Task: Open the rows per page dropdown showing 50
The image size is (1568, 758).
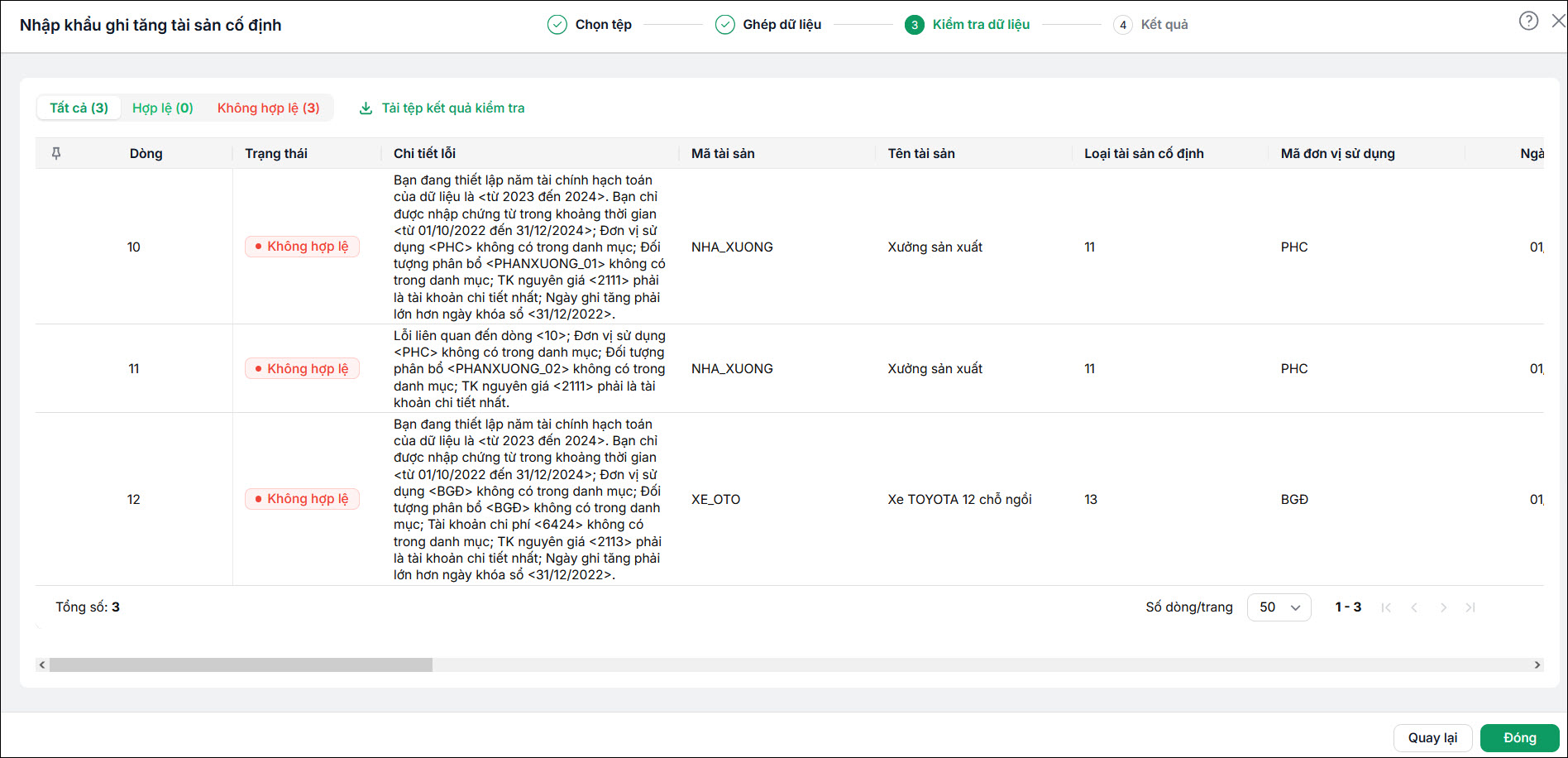Action: click(1279, 607)
